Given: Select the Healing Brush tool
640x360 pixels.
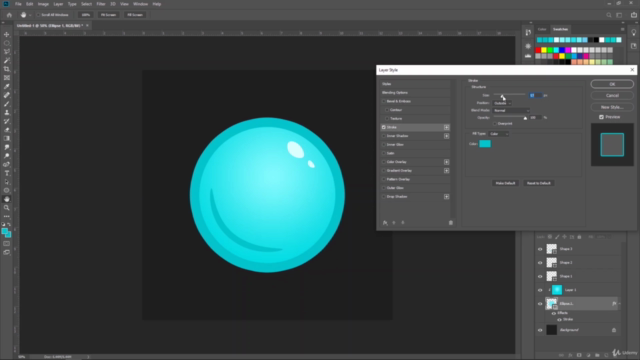Looking at the screenshot, I should tap(7, 95).
